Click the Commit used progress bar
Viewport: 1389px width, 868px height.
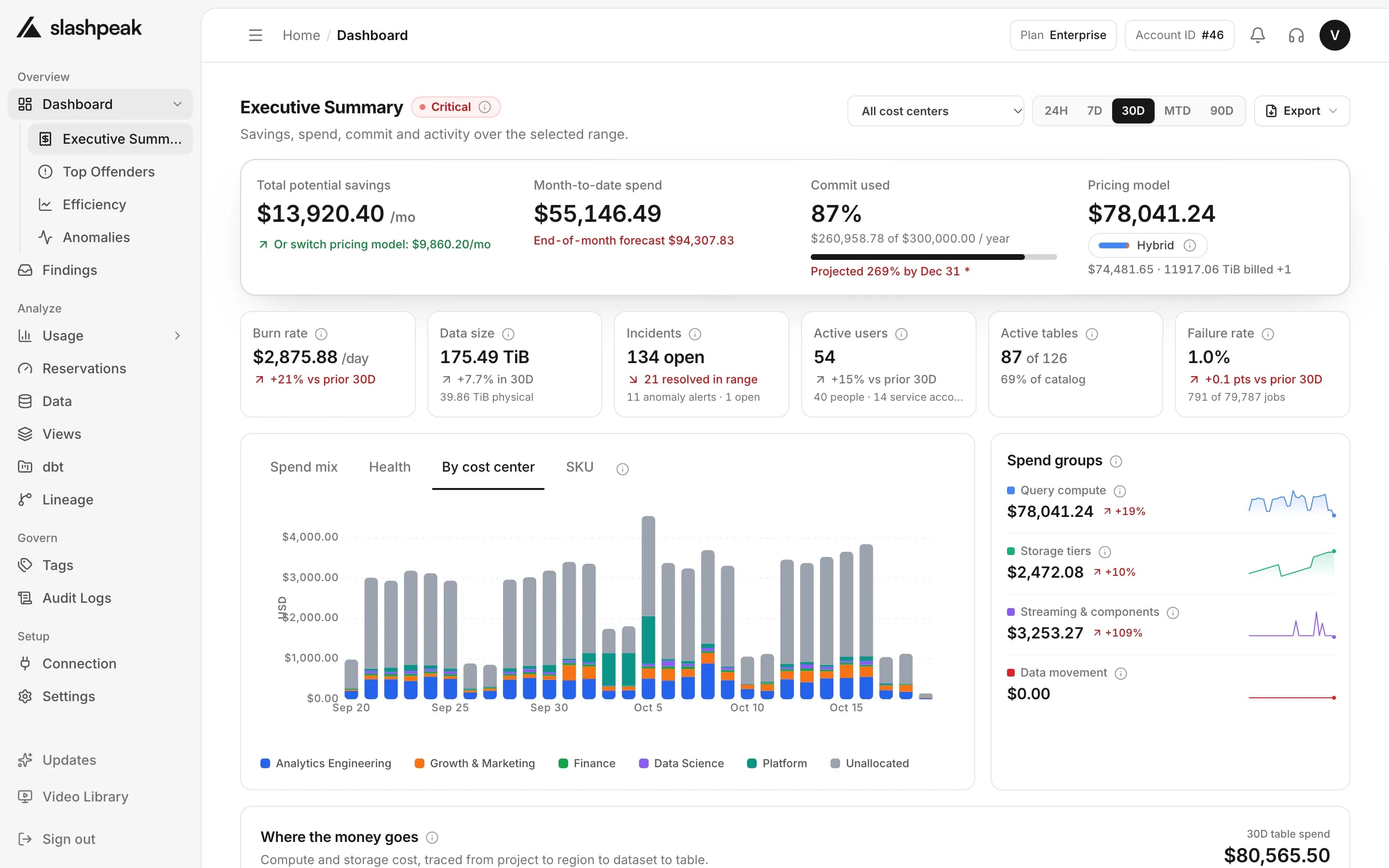[933, 257]
